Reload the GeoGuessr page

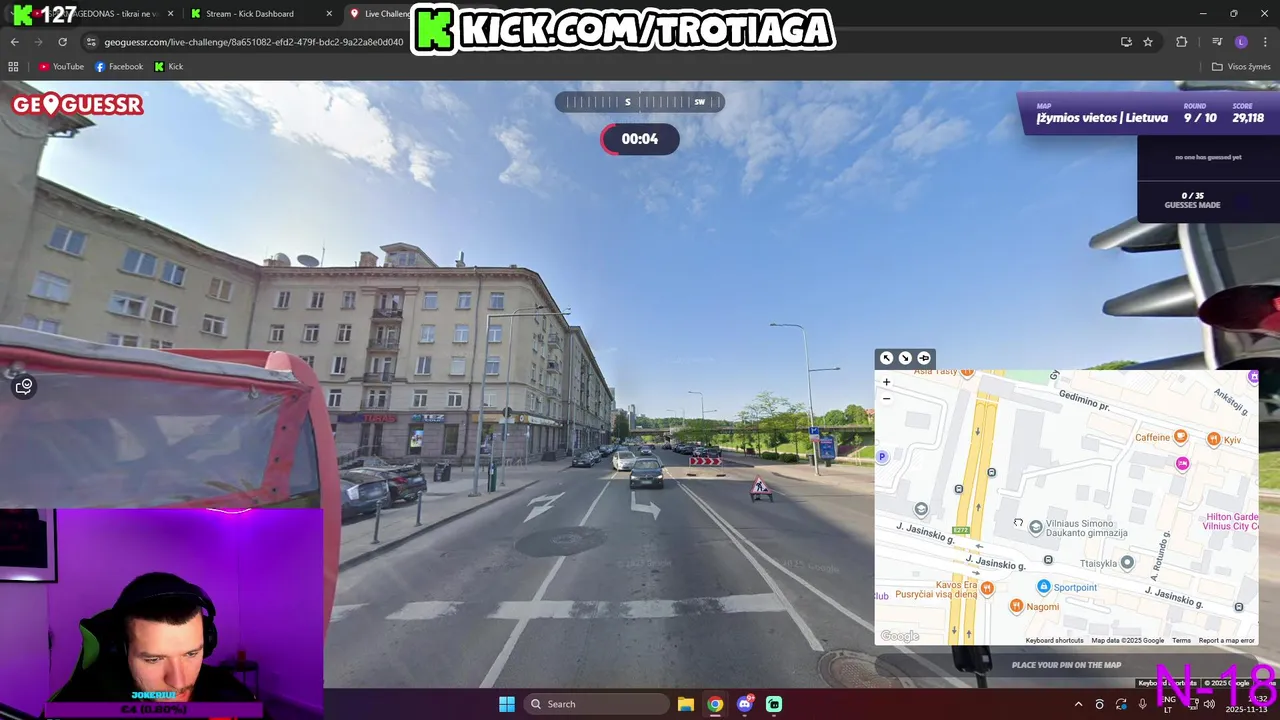[x=62, y=42]
